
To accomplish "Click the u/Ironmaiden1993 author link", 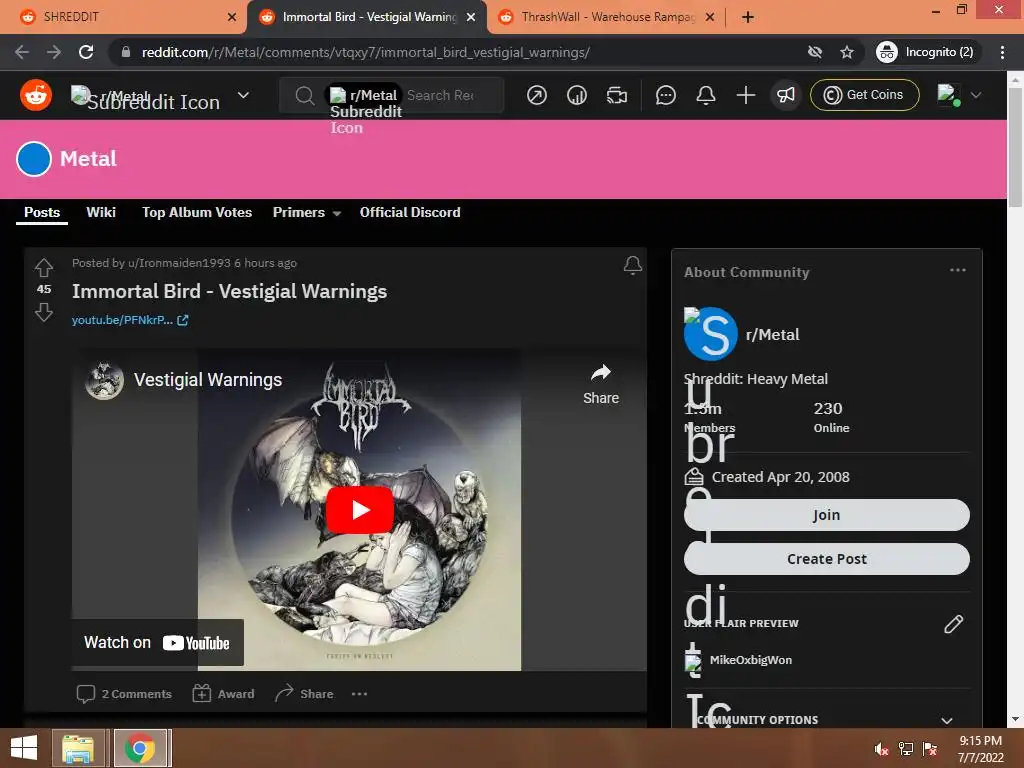I will point(179,263).
